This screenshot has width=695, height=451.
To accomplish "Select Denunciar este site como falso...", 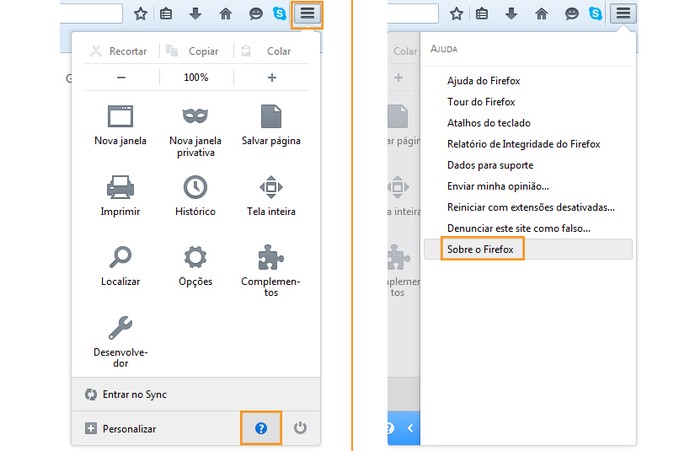I will pyautogui.click(x=519, y=229).
